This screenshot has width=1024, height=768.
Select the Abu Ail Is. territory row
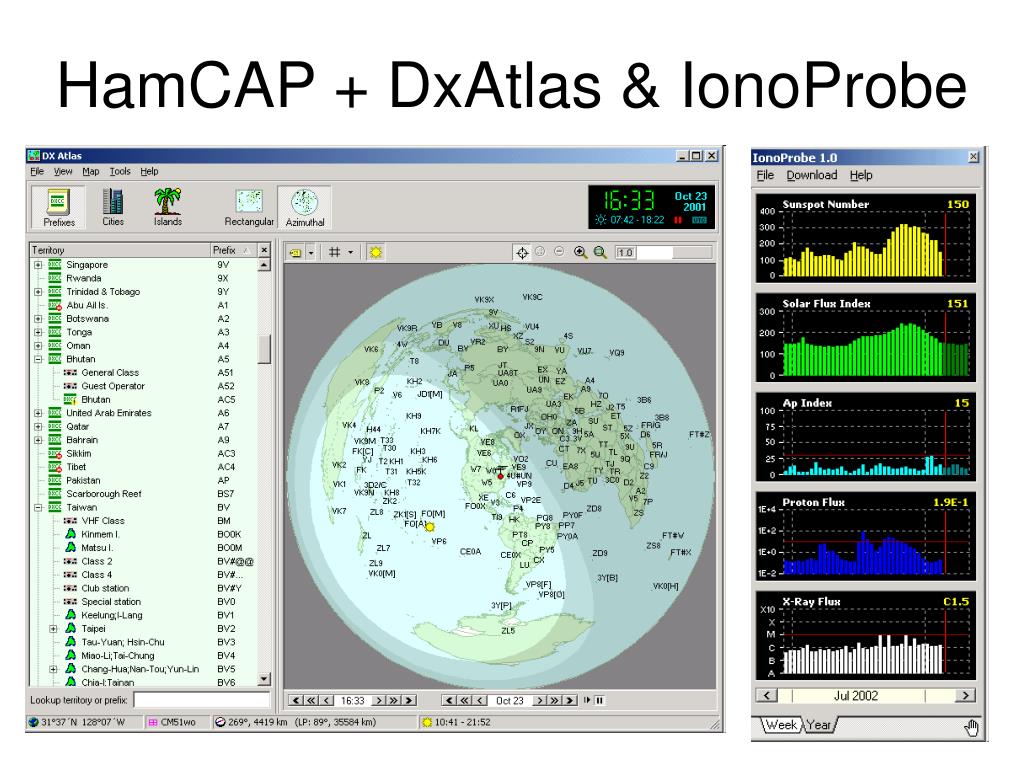click(144, 306)
